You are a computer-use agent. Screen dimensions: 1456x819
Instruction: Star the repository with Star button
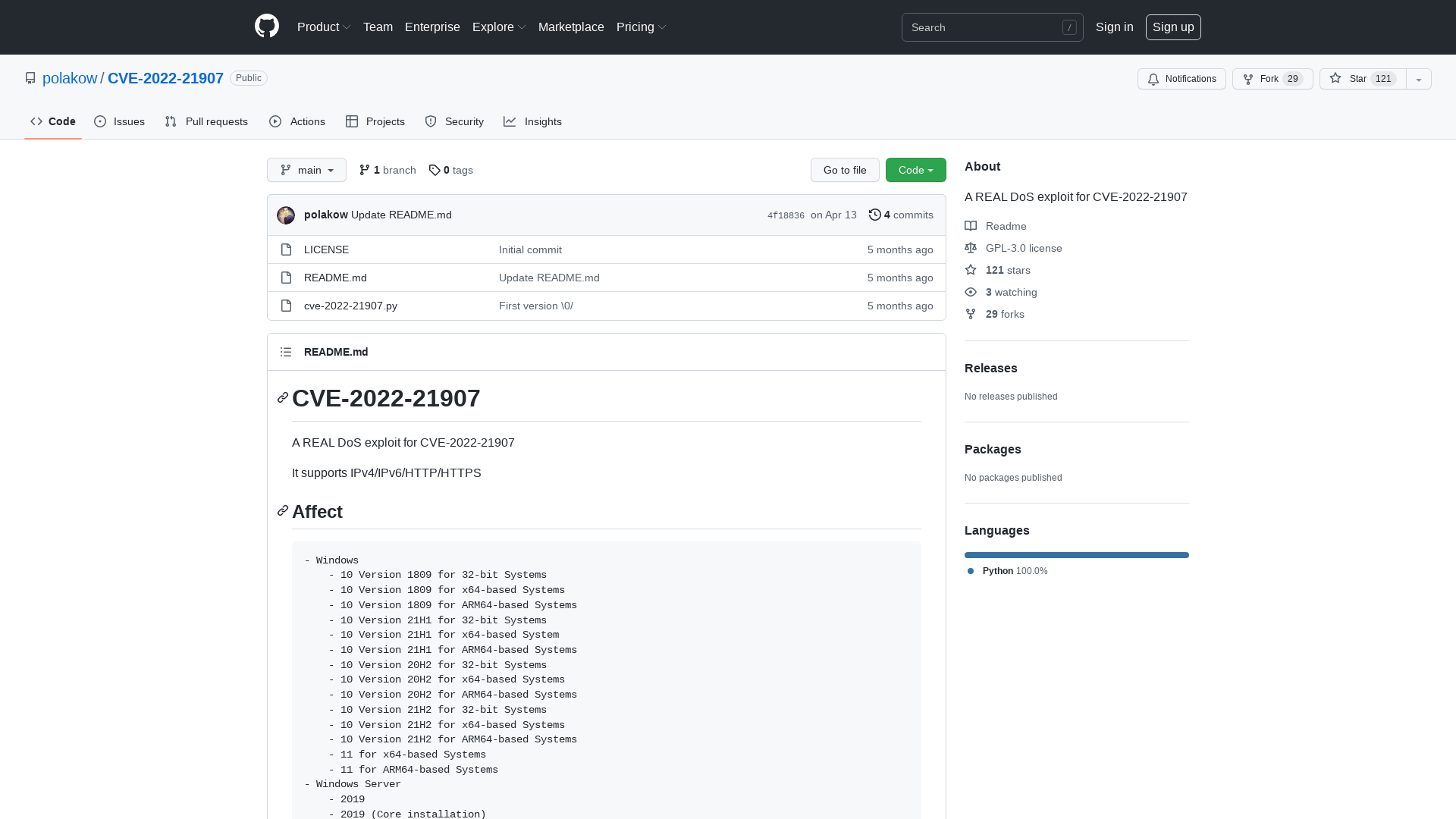pyautogui.click(x=1363, y=79)
